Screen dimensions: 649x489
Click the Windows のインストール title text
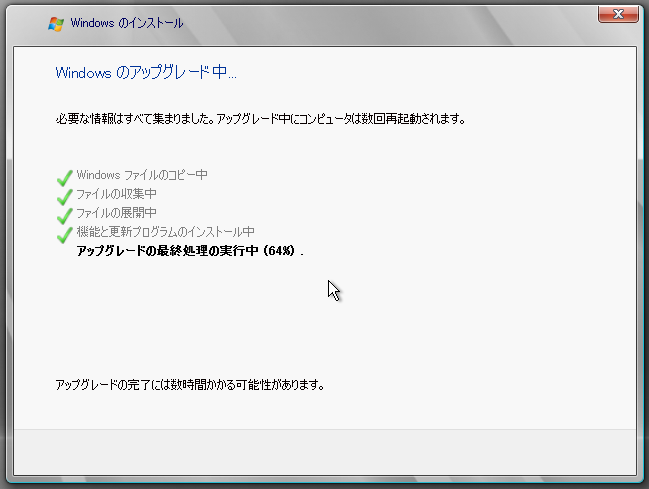(x=127, y=23)
